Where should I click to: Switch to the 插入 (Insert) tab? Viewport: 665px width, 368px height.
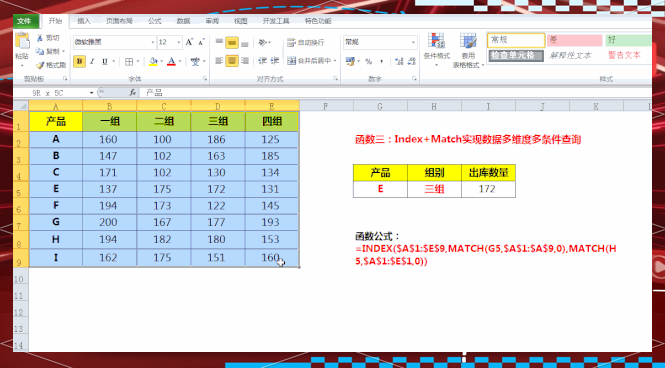point(84,21)
